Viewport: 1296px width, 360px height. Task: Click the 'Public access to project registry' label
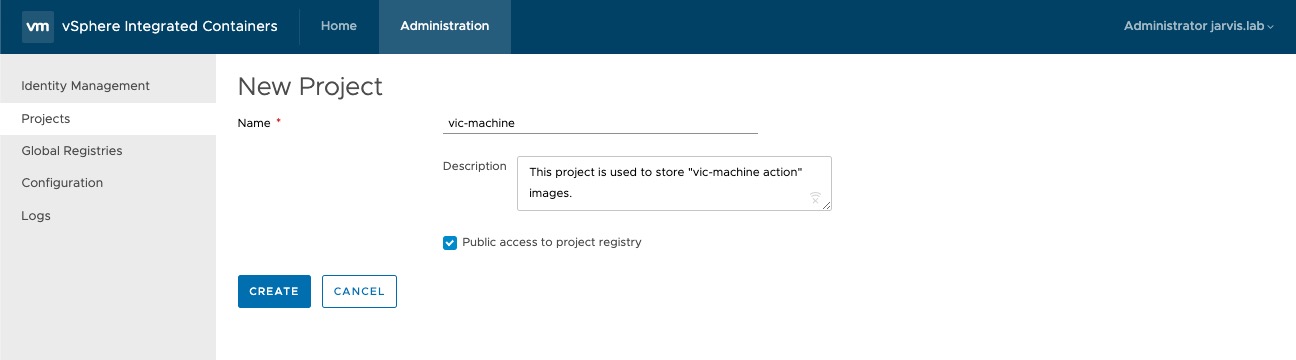[552, 242]
